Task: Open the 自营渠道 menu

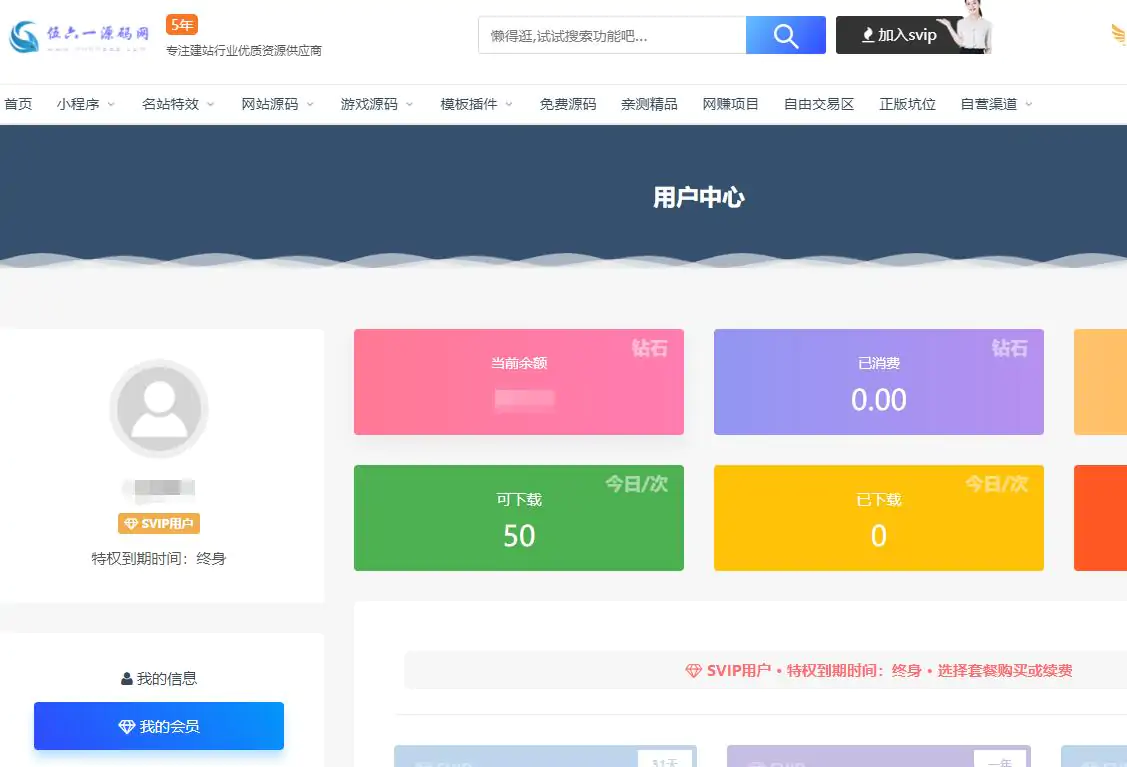Action: (x=989, y=104)
